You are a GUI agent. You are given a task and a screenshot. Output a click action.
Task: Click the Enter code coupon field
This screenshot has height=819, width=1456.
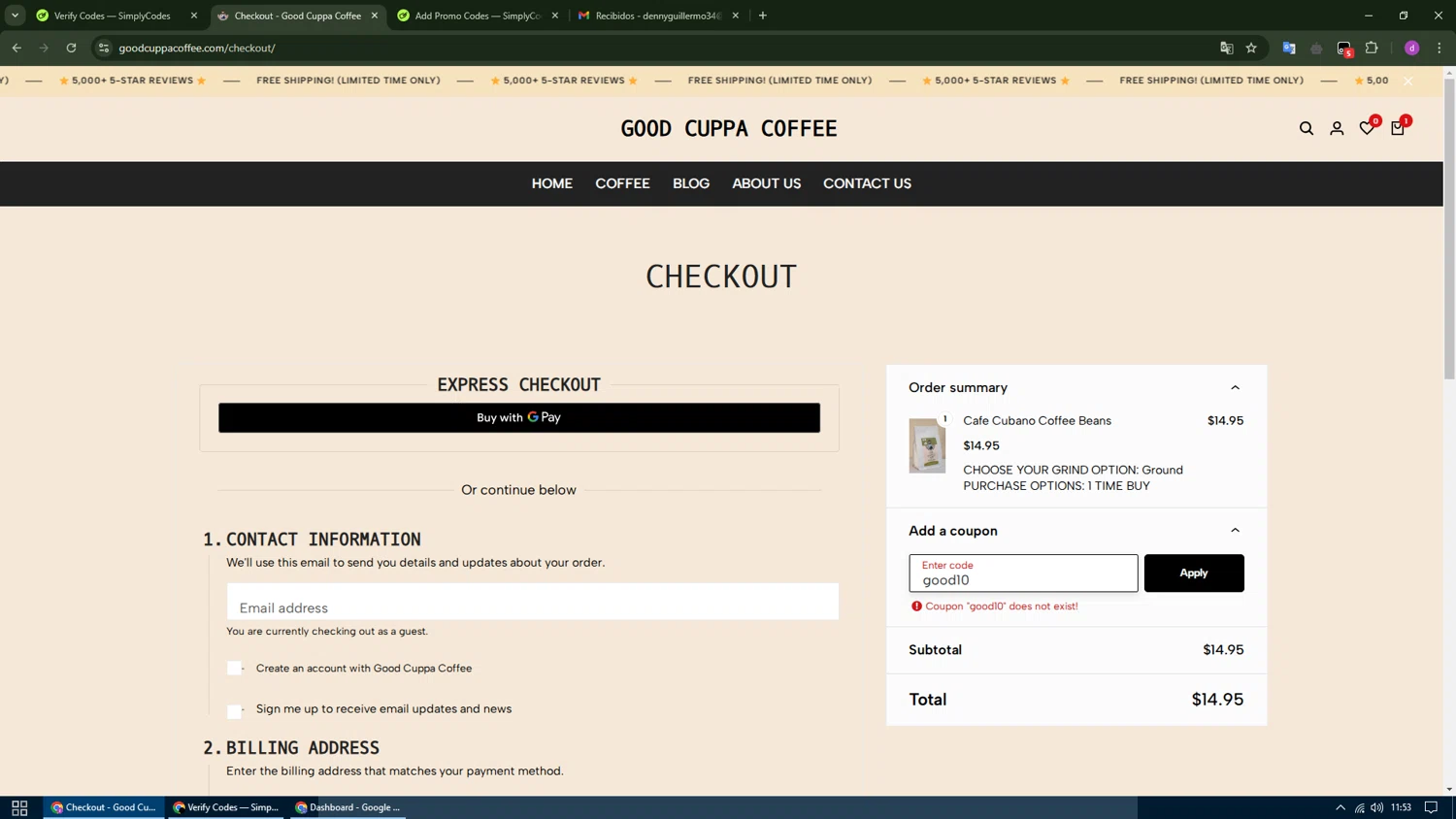pos(1023,573)
